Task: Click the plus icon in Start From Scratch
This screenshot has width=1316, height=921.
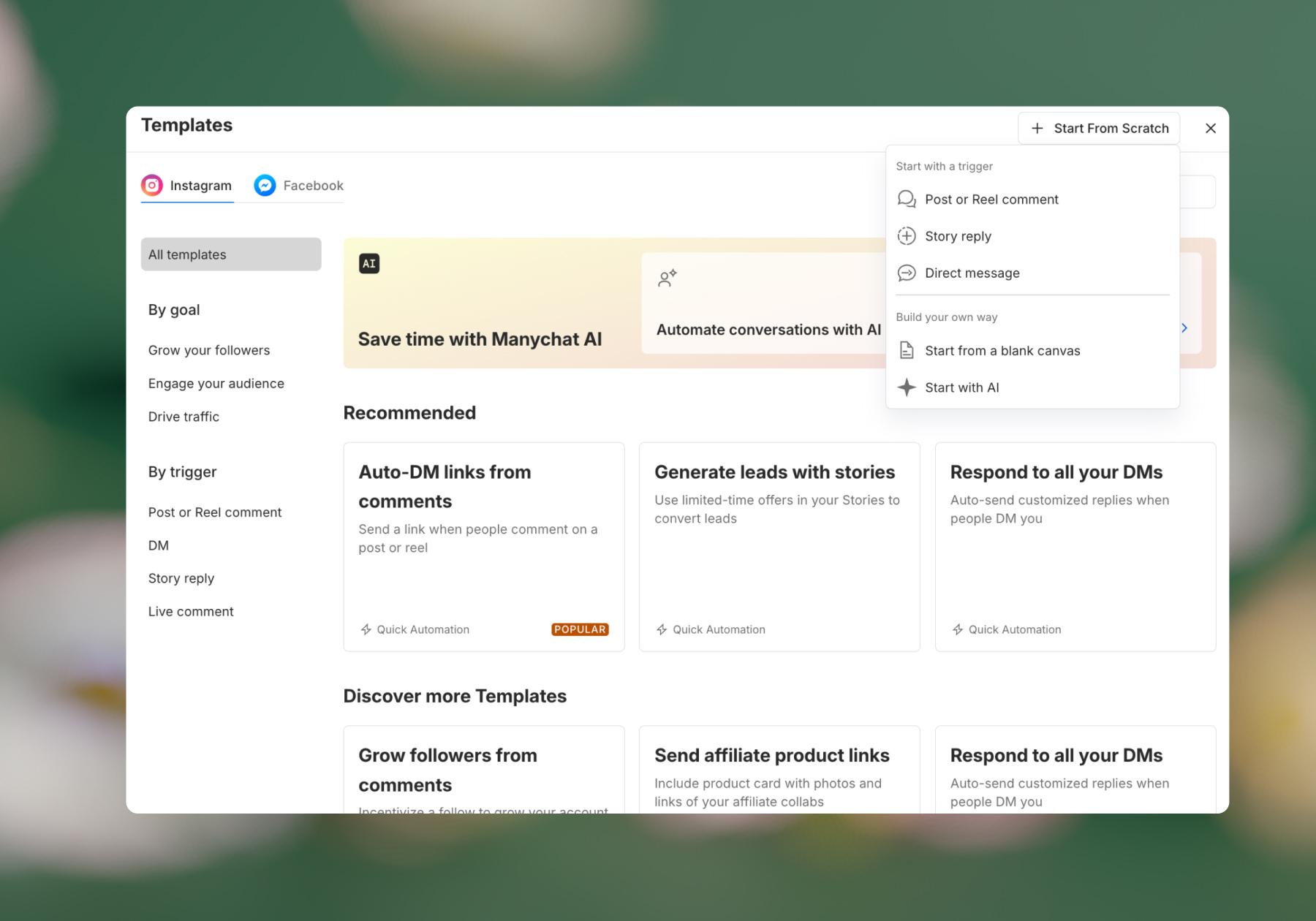Action: click(x=1037, y=129)
